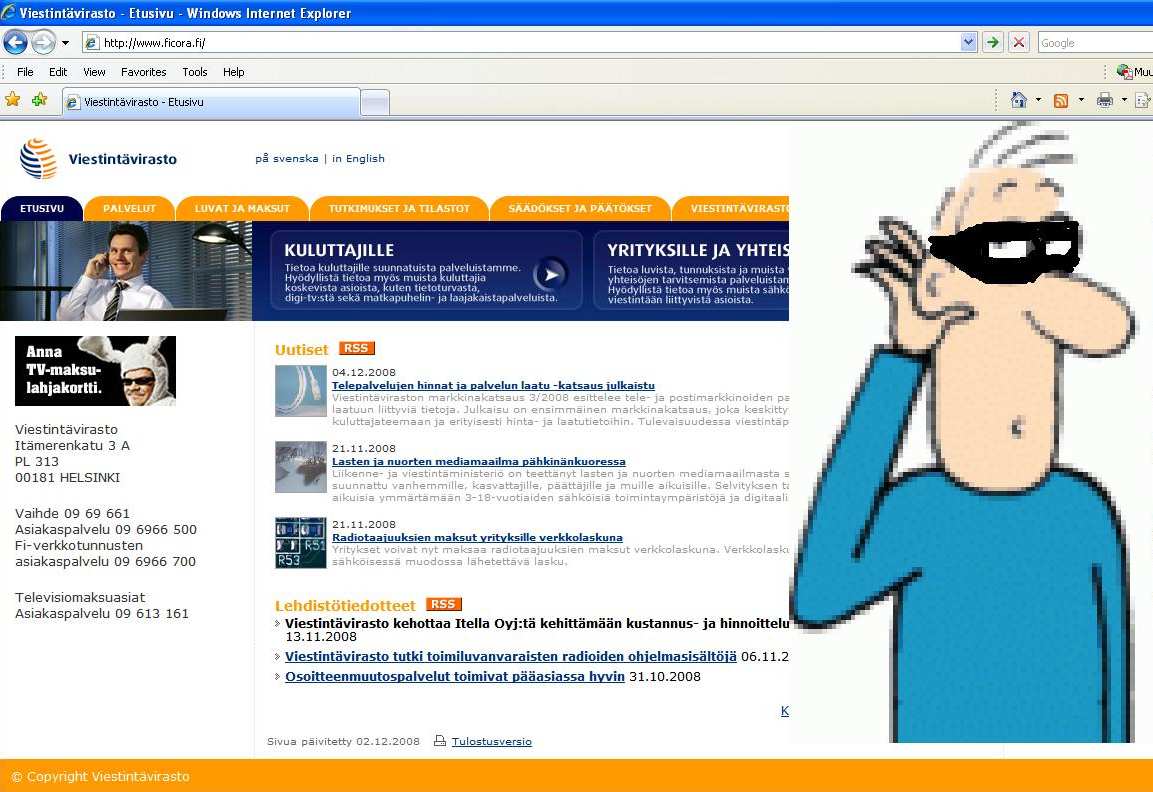
Task: Select the ETUSIVU navigation tab
Action: coord(42,208)
